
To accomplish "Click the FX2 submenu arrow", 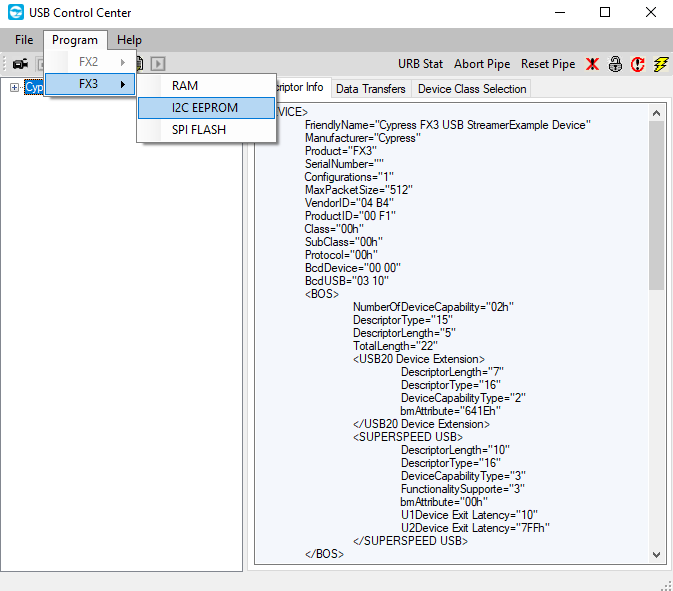I will pos(123,62).
